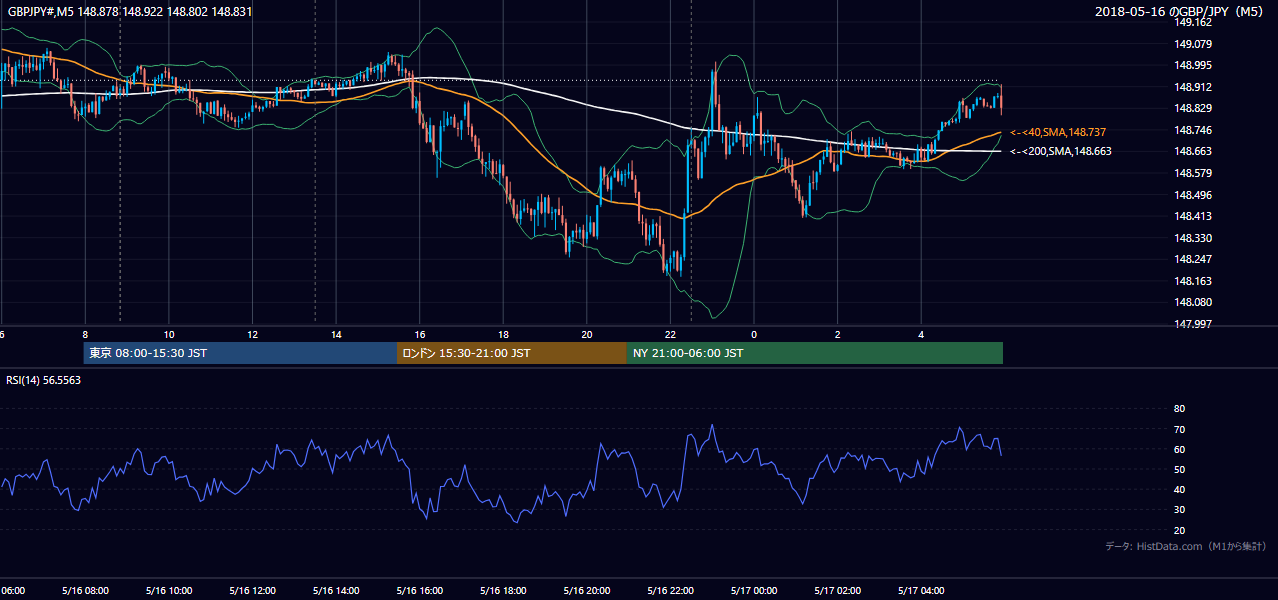Click the 5/16 10:00 date label at the bottom
1278x600 pixels.
[169, 591]
